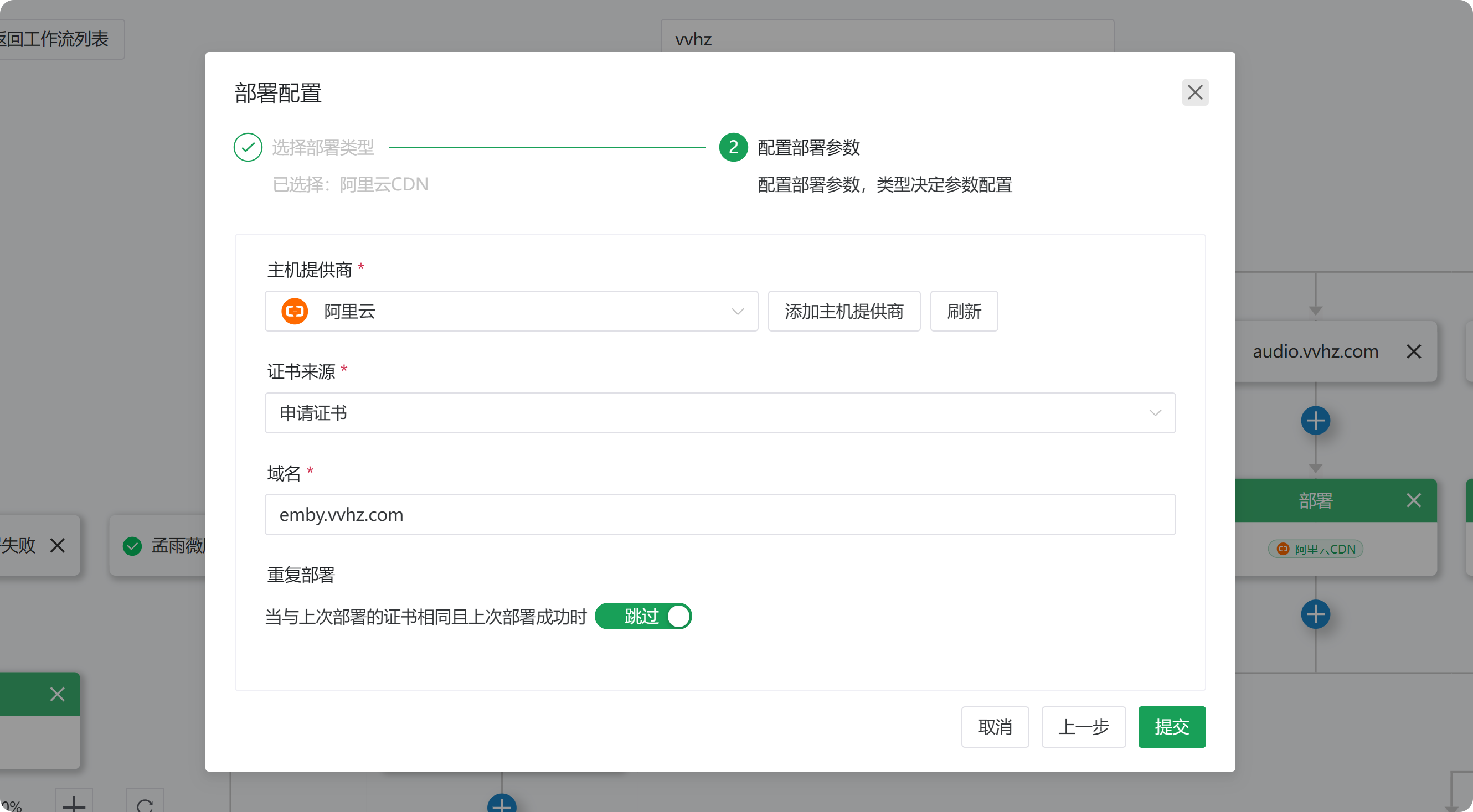The height and width of the screenshot is (812, 1473).
Task: Click the reset refresh icon at bottom left
Action: click(x=145, y=805)
